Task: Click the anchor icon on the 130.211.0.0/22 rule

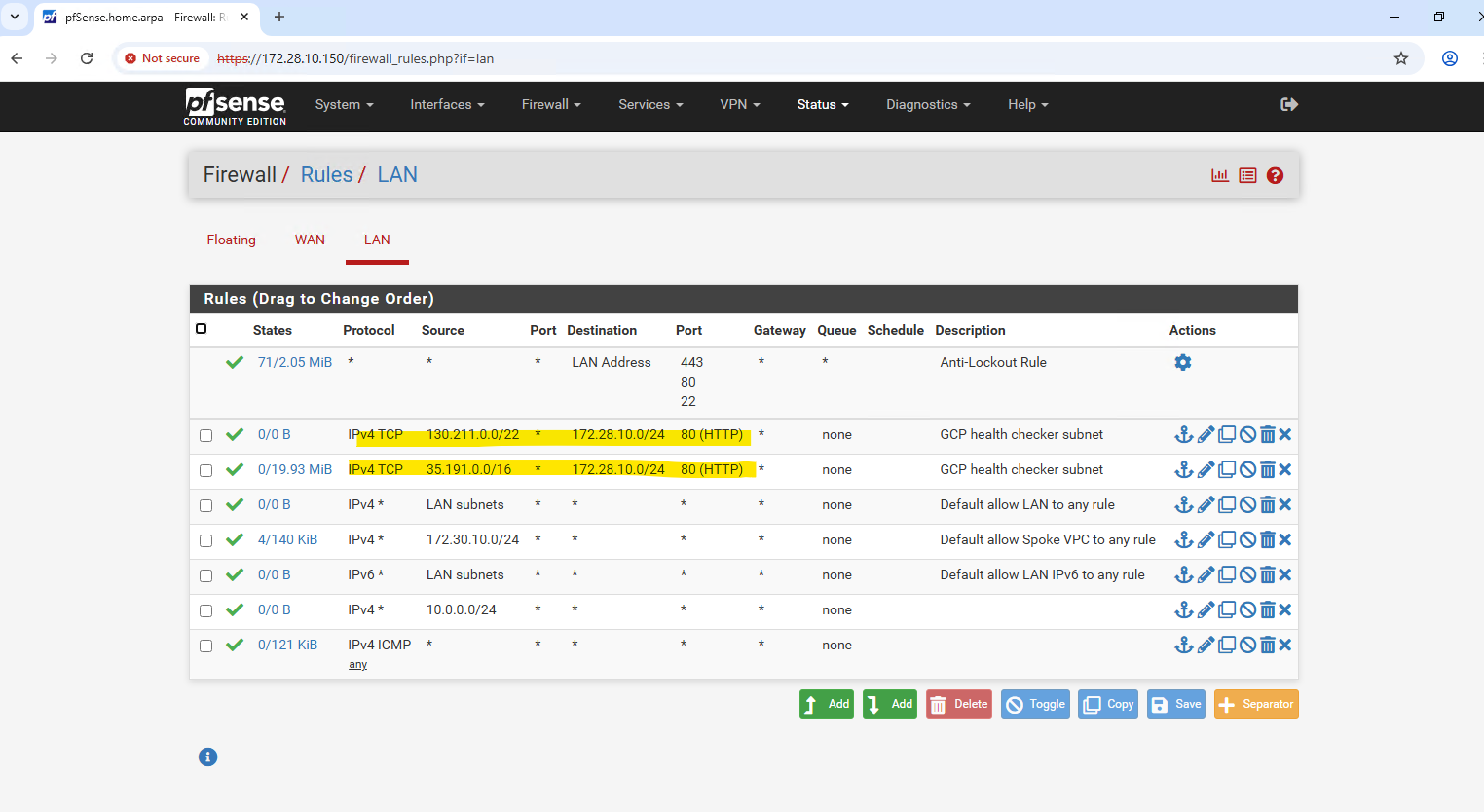Action: (x=1183, y=435)
